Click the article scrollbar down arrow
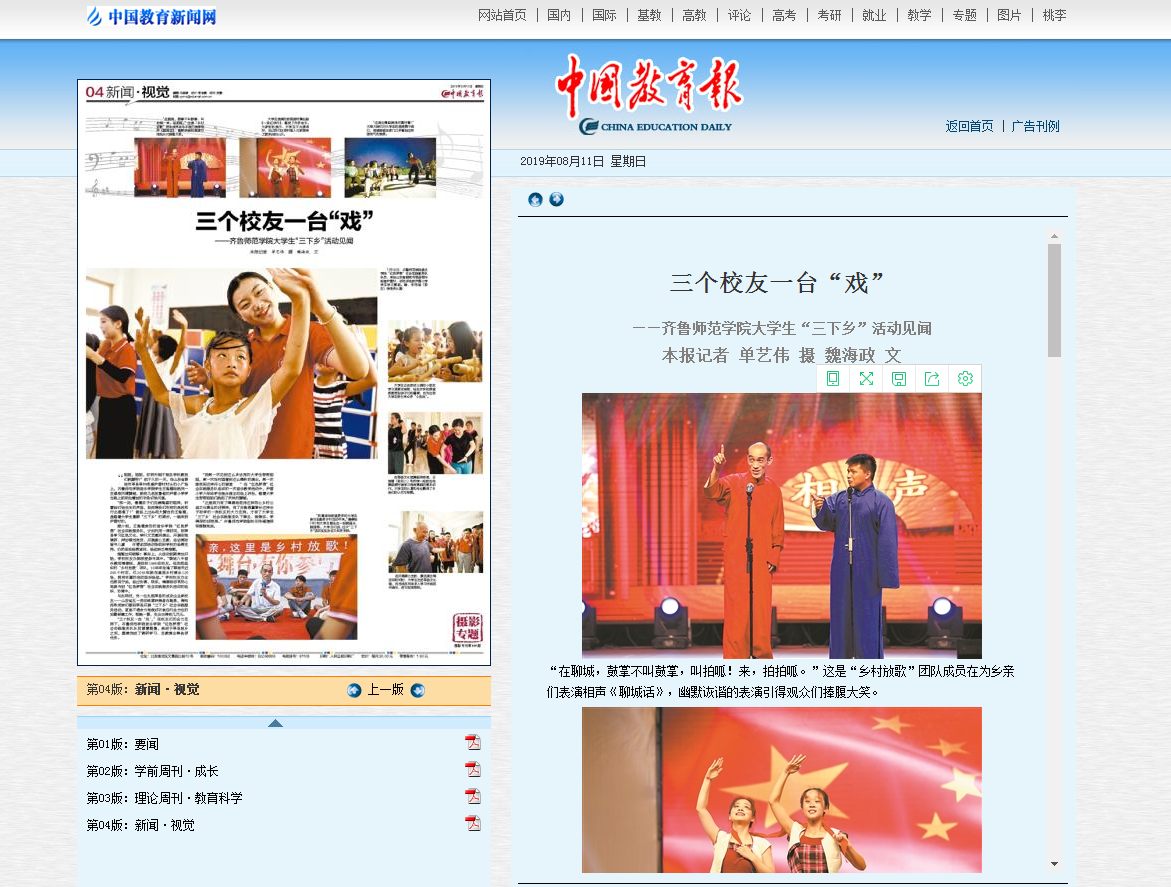The image size is (1171, 887). (x=1054, y=863)
